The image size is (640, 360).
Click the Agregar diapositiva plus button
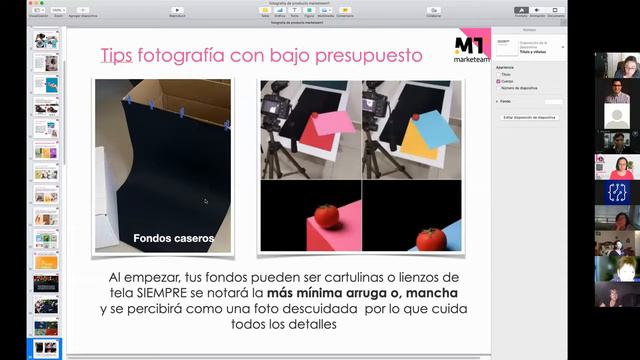click(83, 10)
